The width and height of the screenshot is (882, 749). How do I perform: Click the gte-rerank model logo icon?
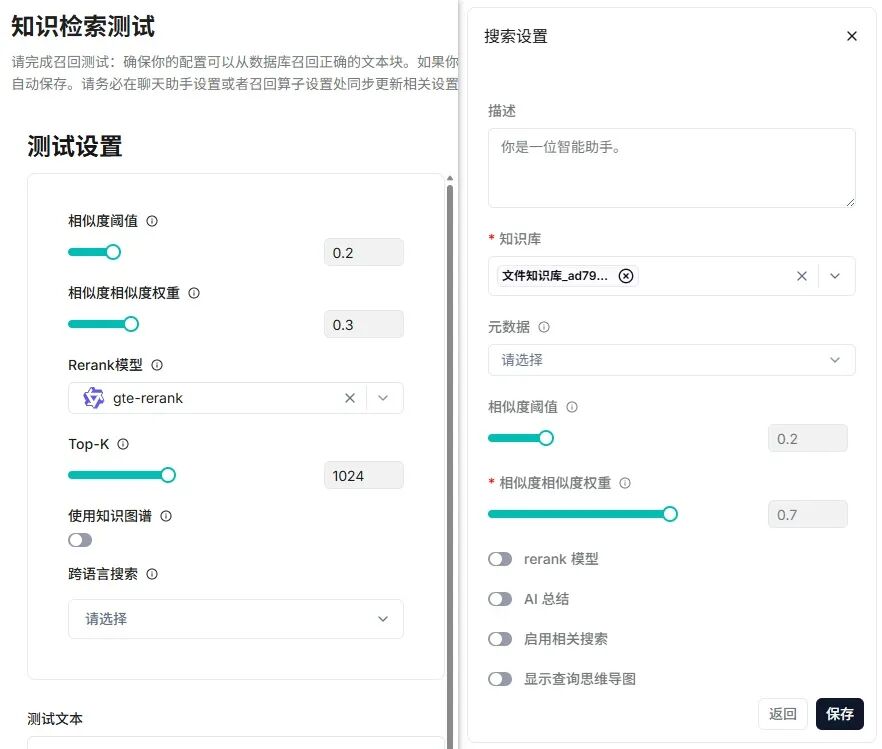[x=90, y=397]
